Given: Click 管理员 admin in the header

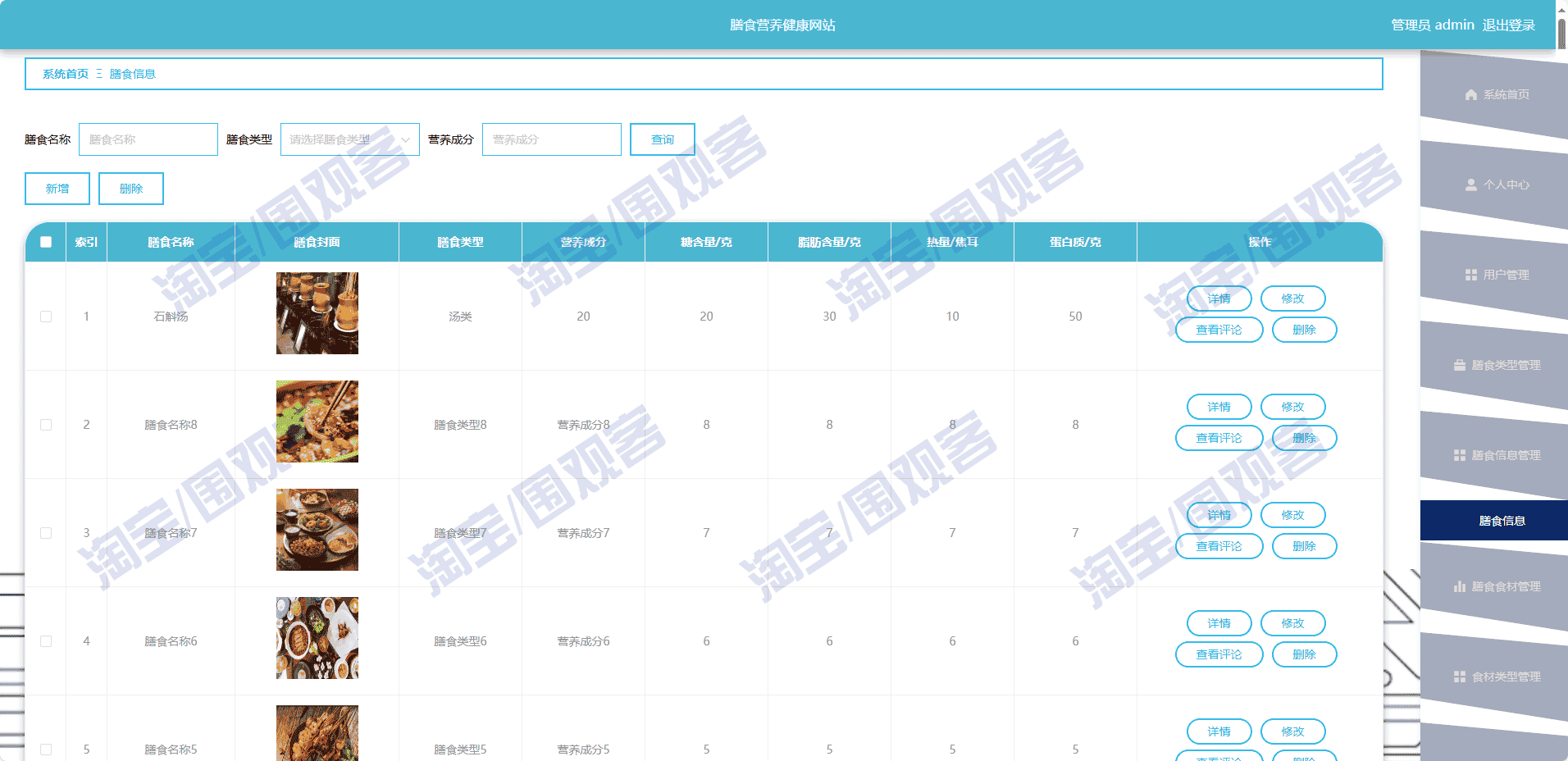Looking at the screenshot, I should tap(1433, 25).
